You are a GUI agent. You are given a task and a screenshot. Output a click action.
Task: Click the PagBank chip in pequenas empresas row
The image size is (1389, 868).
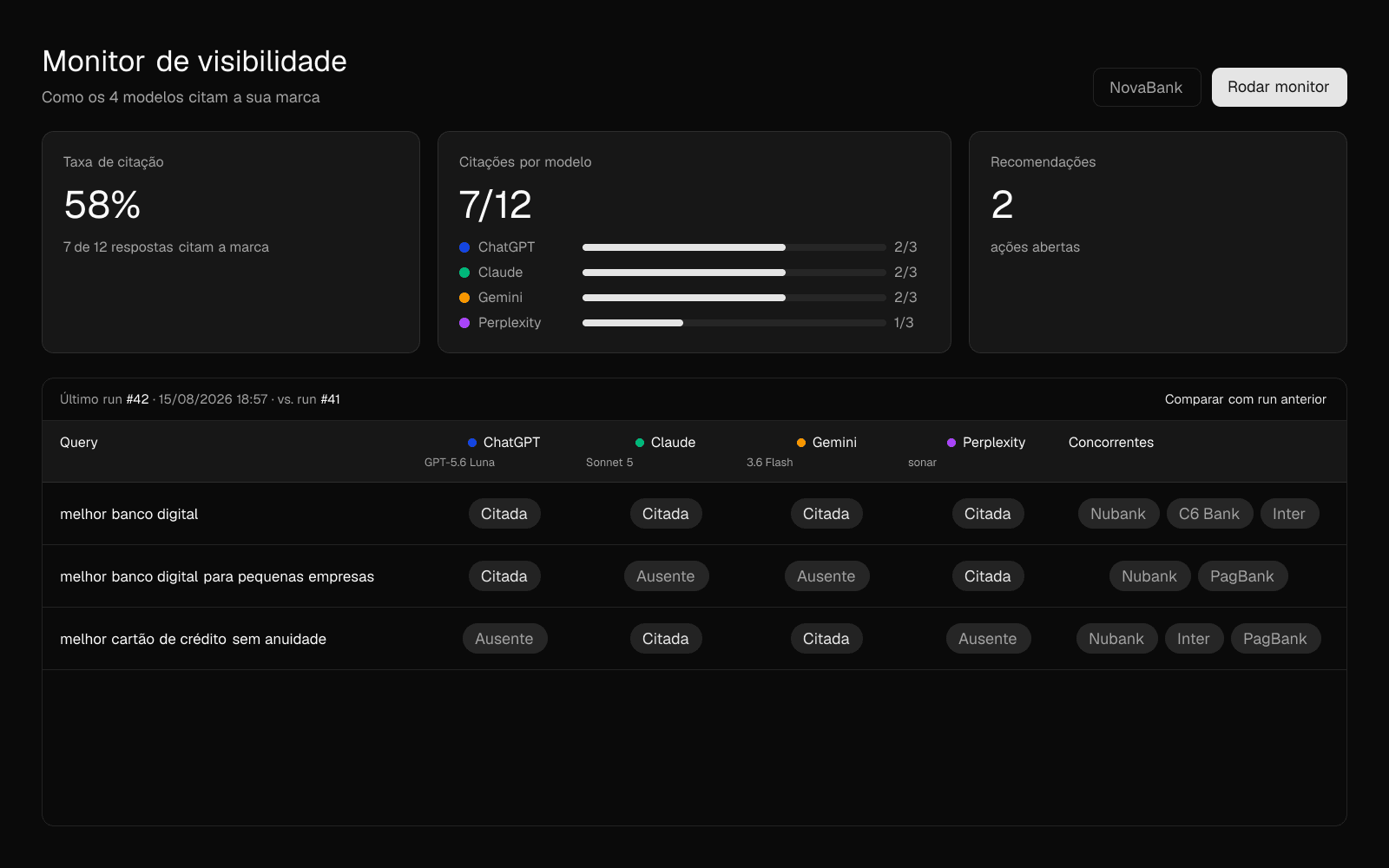pos(1242,576)
